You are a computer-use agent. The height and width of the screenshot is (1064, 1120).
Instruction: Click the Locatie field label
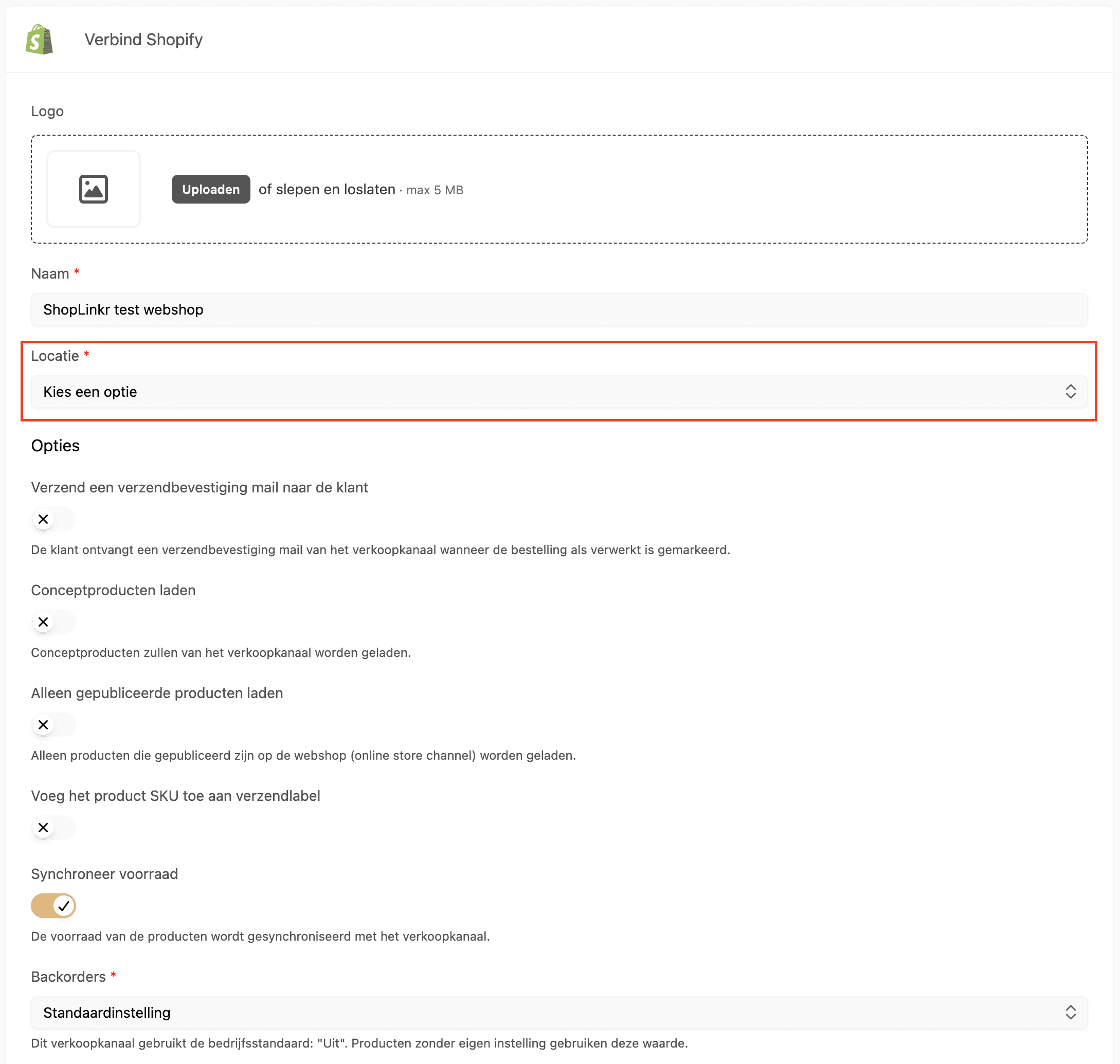(x=55, y=356)
